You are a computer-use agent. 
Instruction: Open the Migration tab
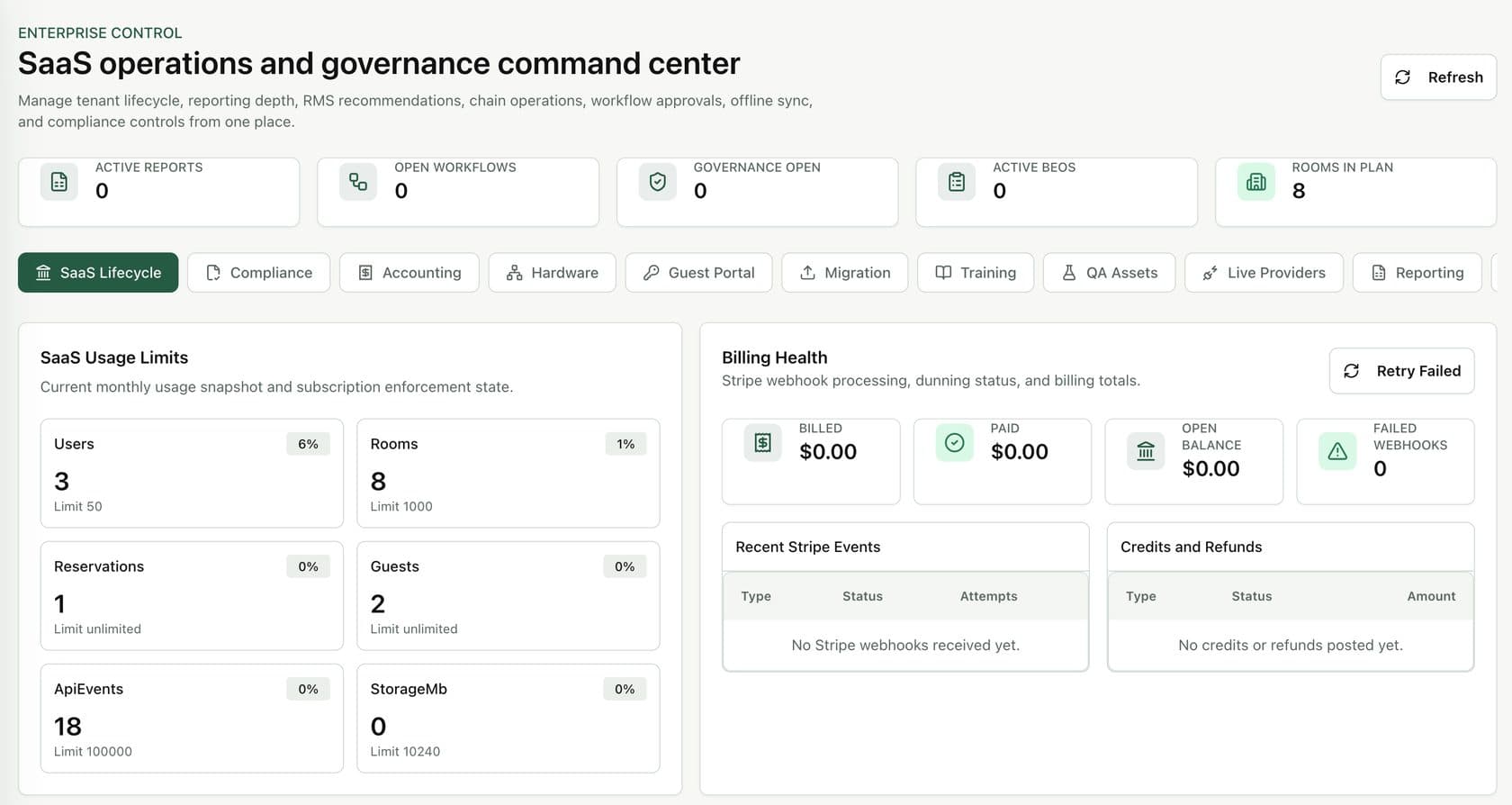pos(845,273)
